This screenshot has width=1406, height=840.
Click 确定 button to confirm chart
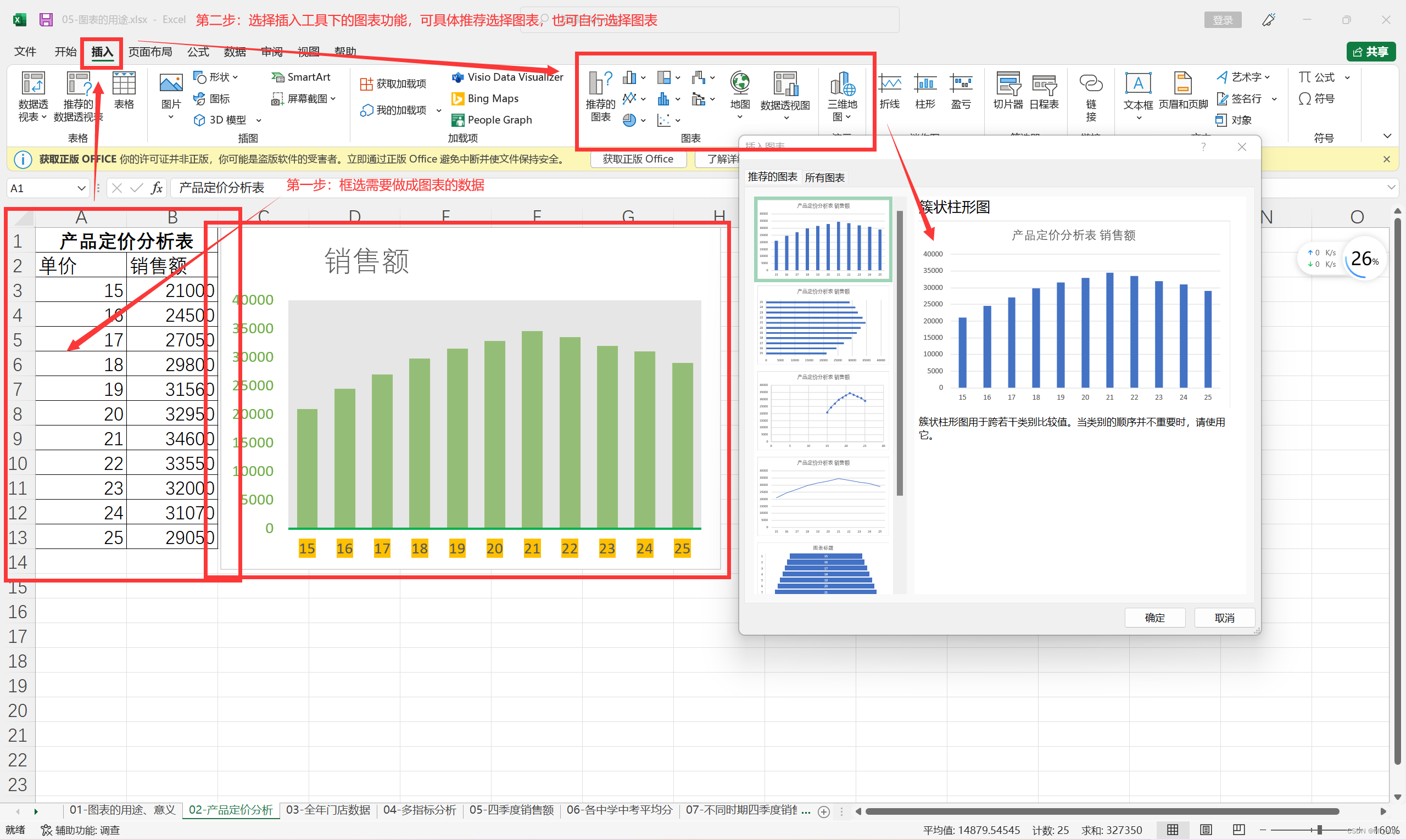tap(1155, 617)
